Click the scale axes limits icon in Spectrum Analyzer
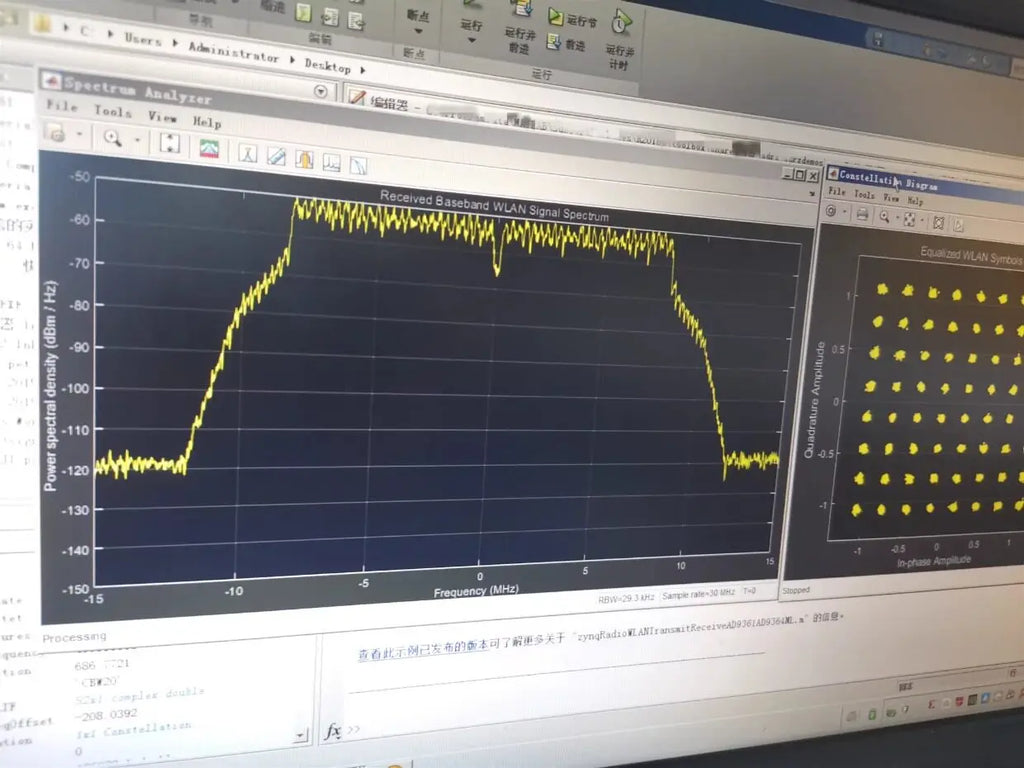This screenshot has height=768, width=1024. point(170,143)
